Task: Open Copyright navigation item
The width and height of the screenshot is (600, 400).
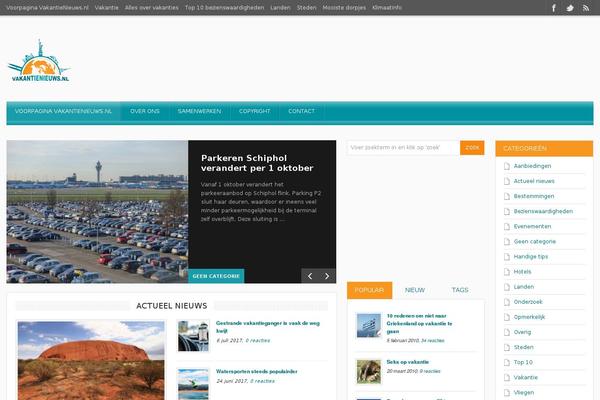Action: [x=254, y=111]
